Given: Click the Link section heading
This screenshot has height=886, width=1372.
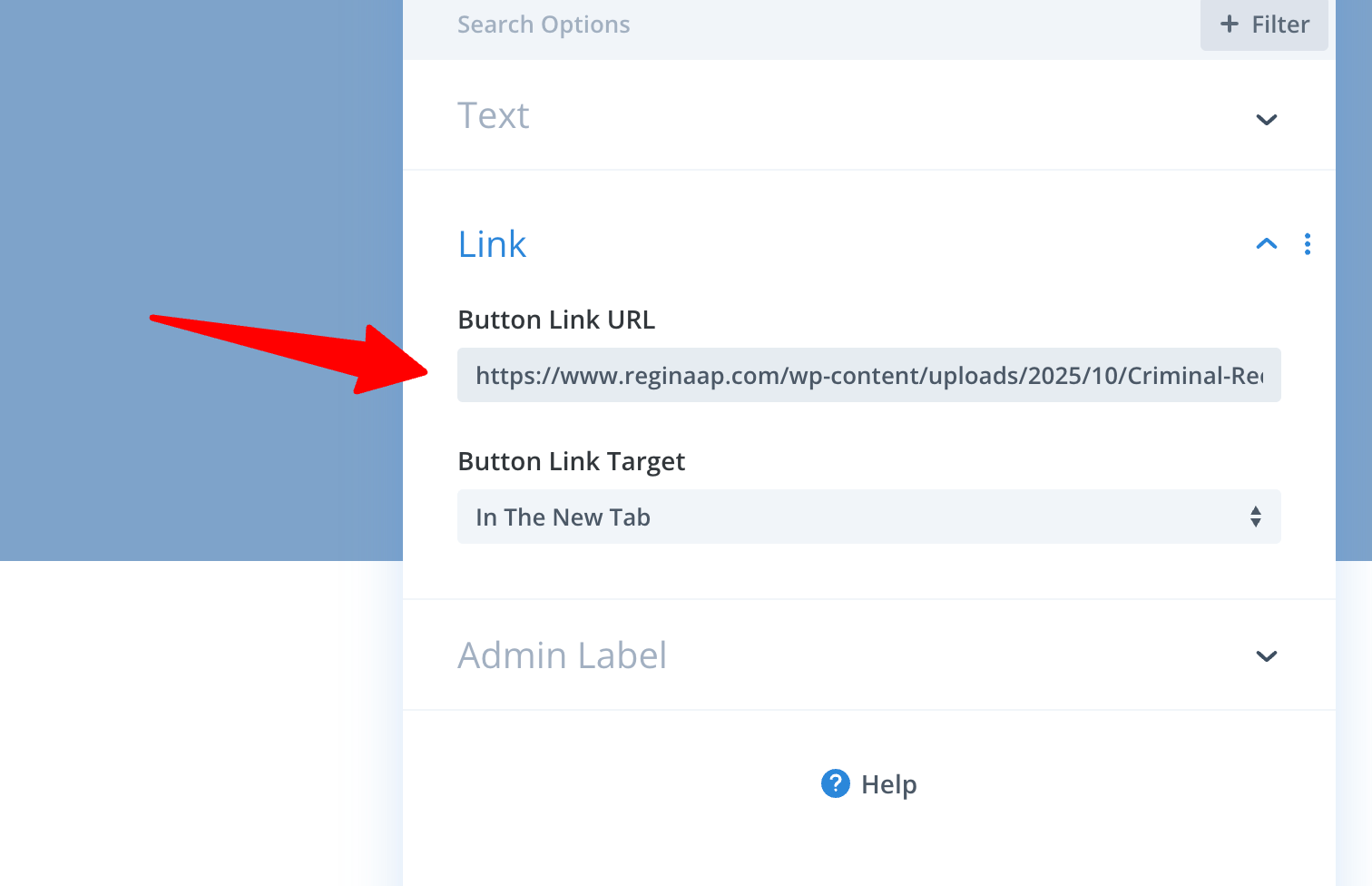Looking at the screenshot, I should tap(492, 244).
